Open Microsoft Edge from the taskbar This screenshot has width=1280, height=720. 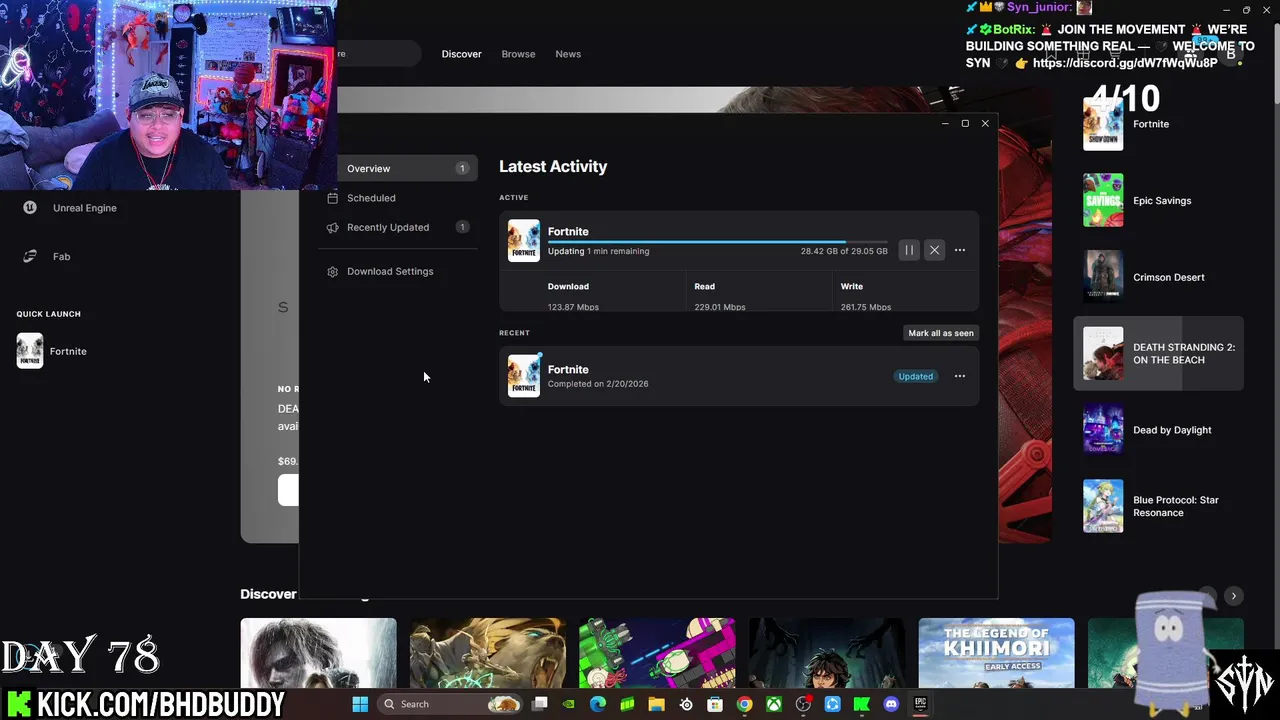[x=598, y=704]
